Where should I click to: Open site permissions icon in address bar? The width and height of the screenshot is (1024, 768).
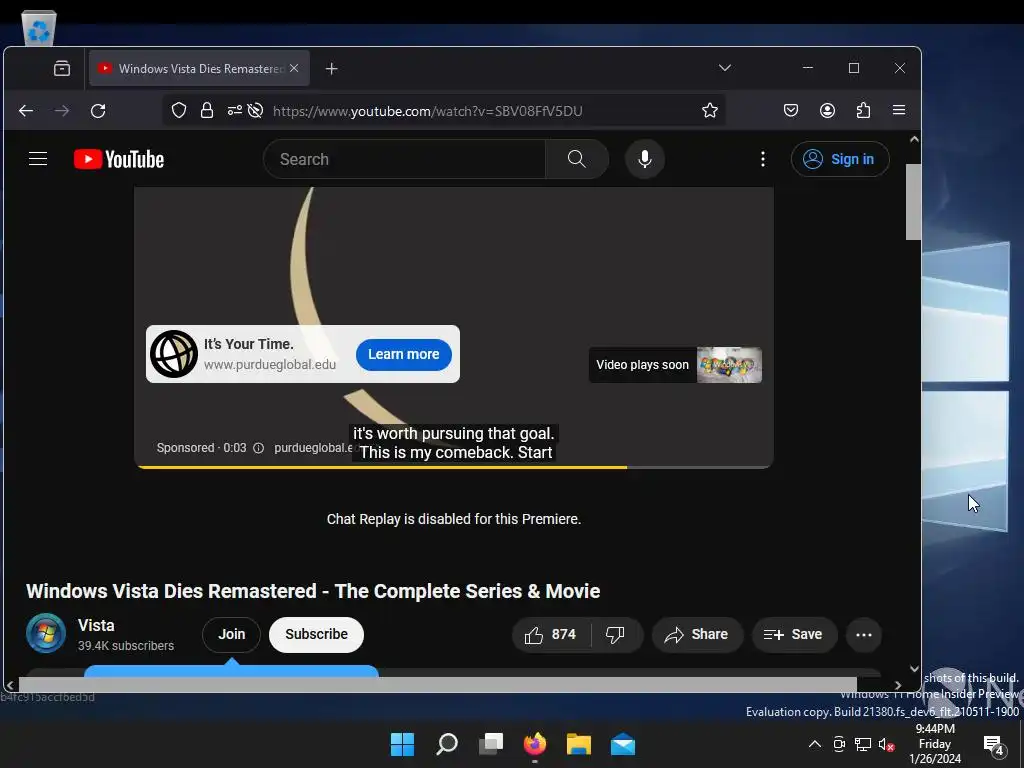[234, 110]
